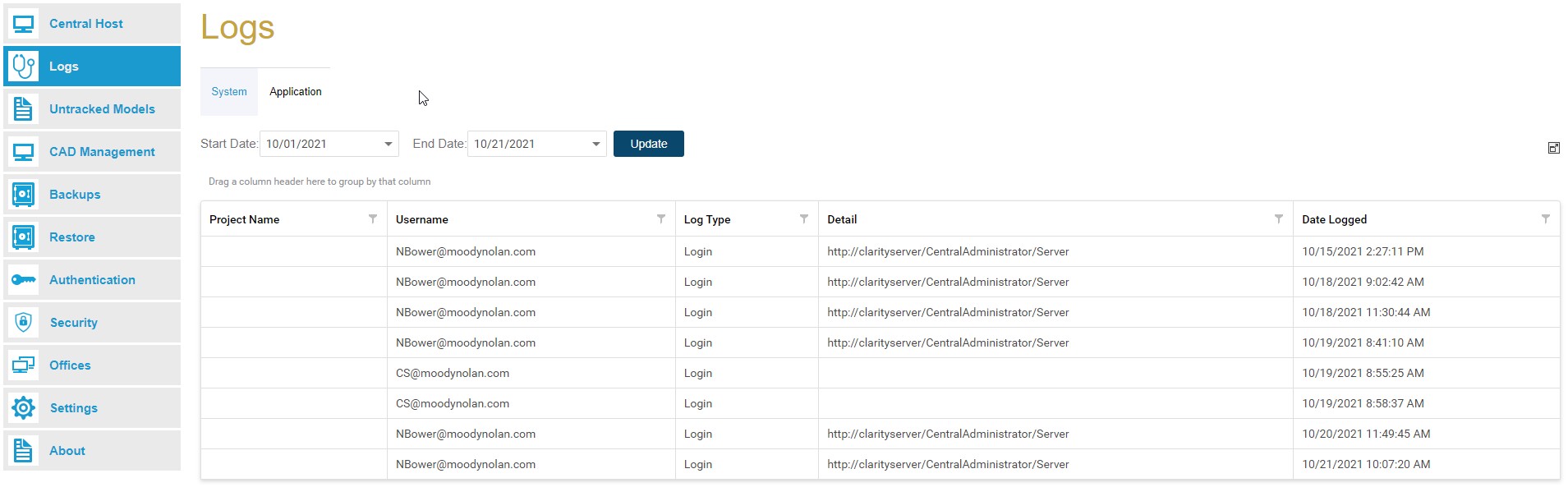Sort by the Date Logged column header
1568x501 pixels.
point(1334,220)
